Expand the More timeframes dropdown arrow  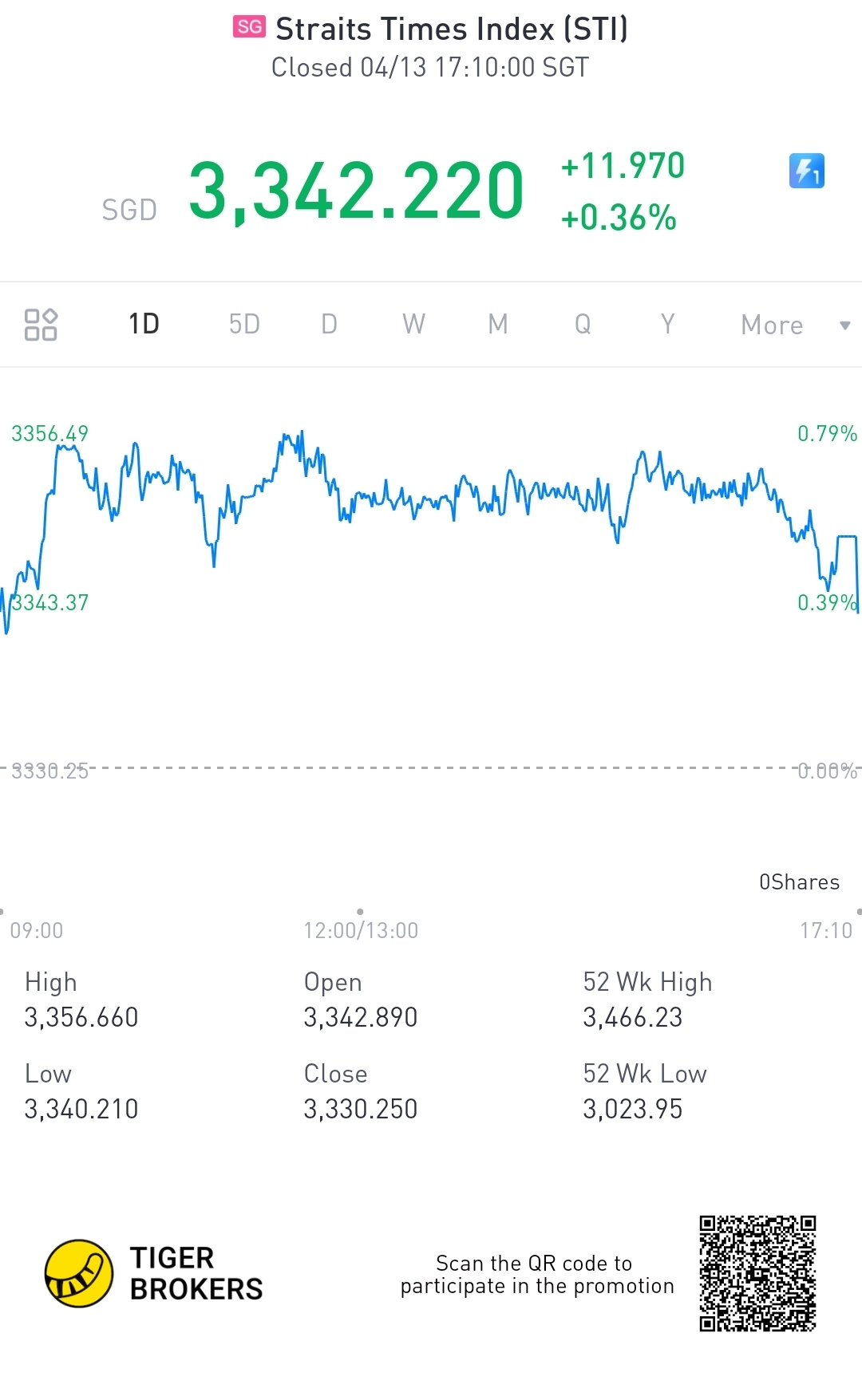[x=844, y=325]
